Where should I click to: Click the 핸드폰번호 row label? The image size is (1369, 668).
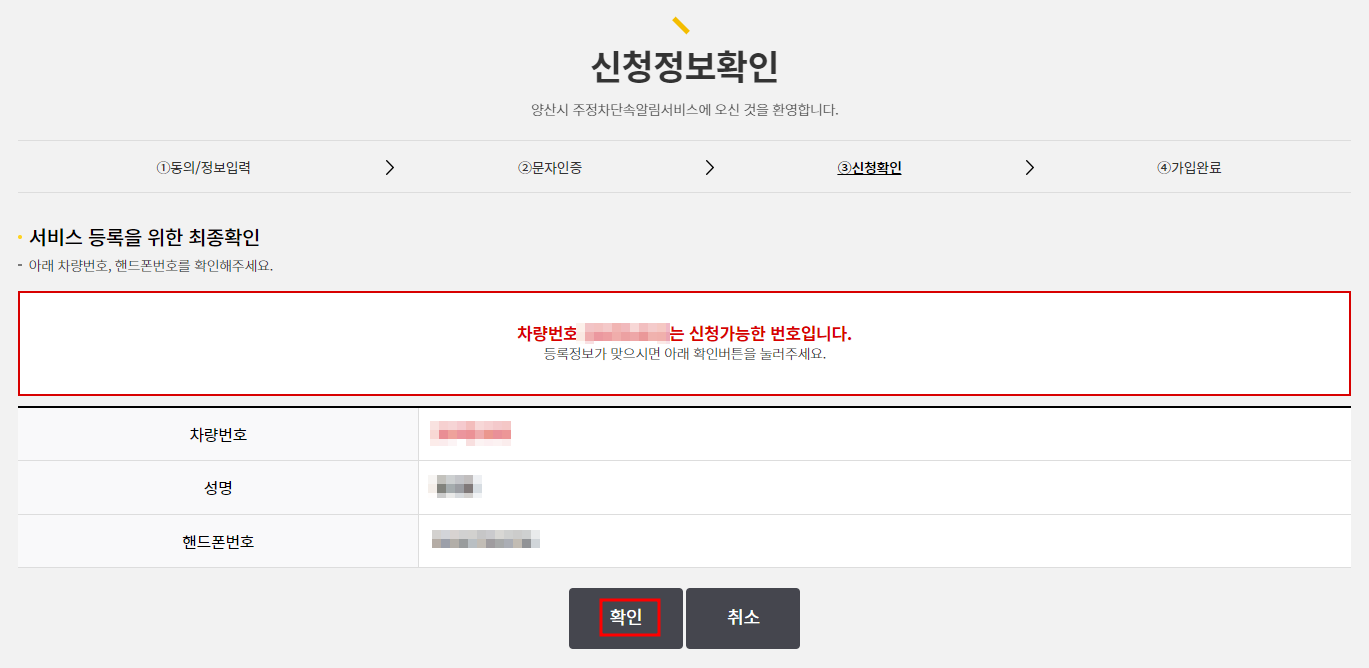click(x=220, y=539)
